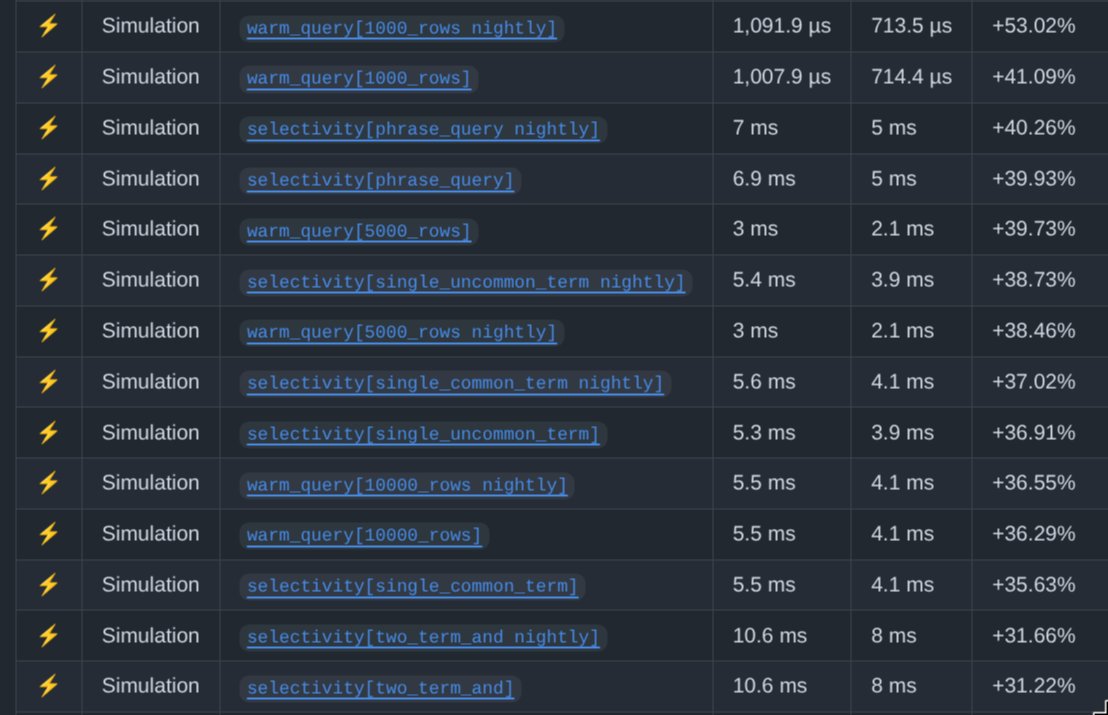Screen dimensions: 1108x715
Task: Click lightning icon in selectivity[single_uncommon_term nightly] row
Action: (x=49, y=280)
